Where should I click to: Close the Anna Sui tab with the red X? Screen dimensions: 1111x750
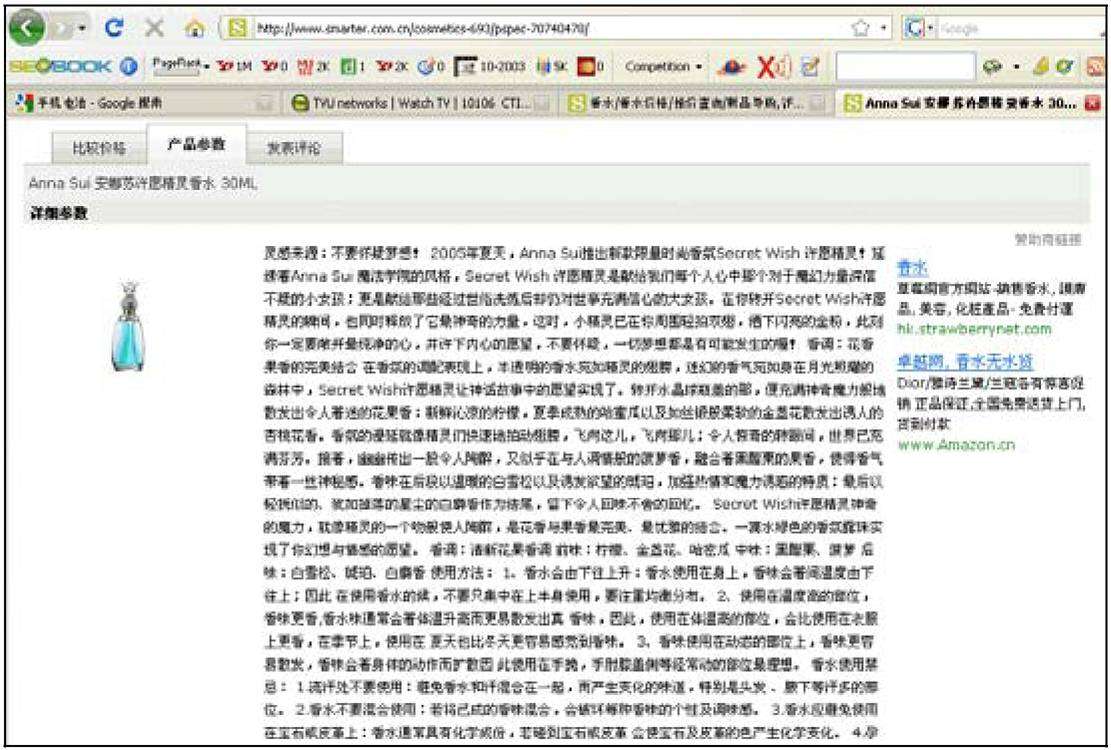point(1093,103)
